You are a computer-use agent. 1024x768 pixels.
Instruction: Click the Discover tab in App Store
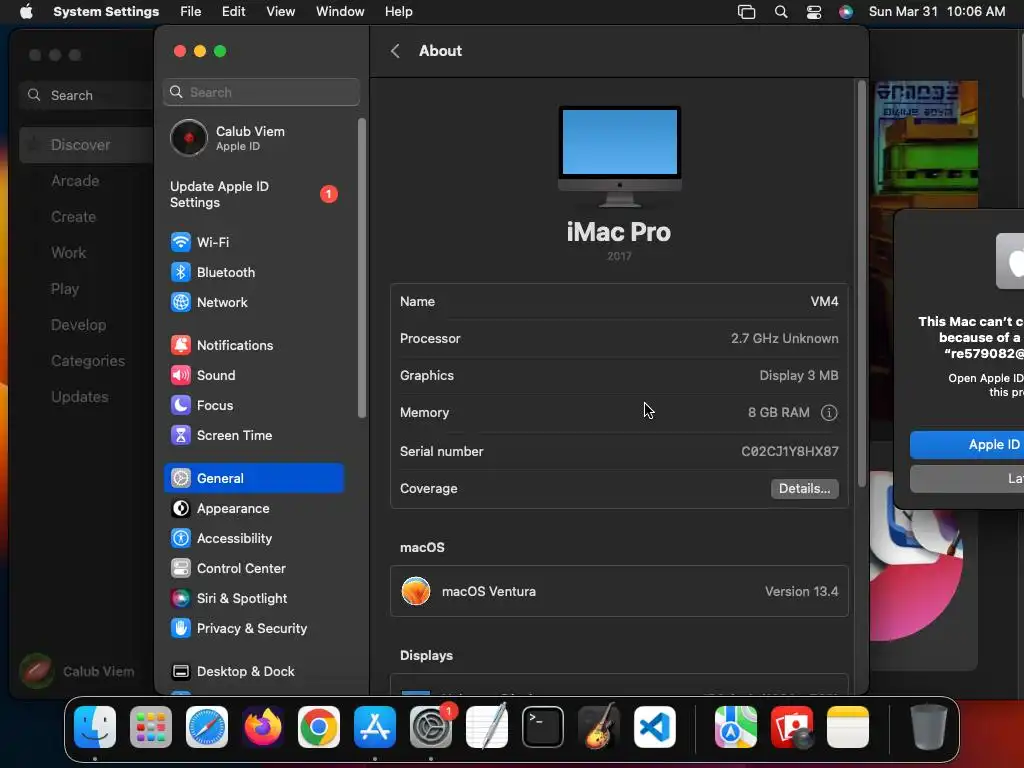coord(86,144)
